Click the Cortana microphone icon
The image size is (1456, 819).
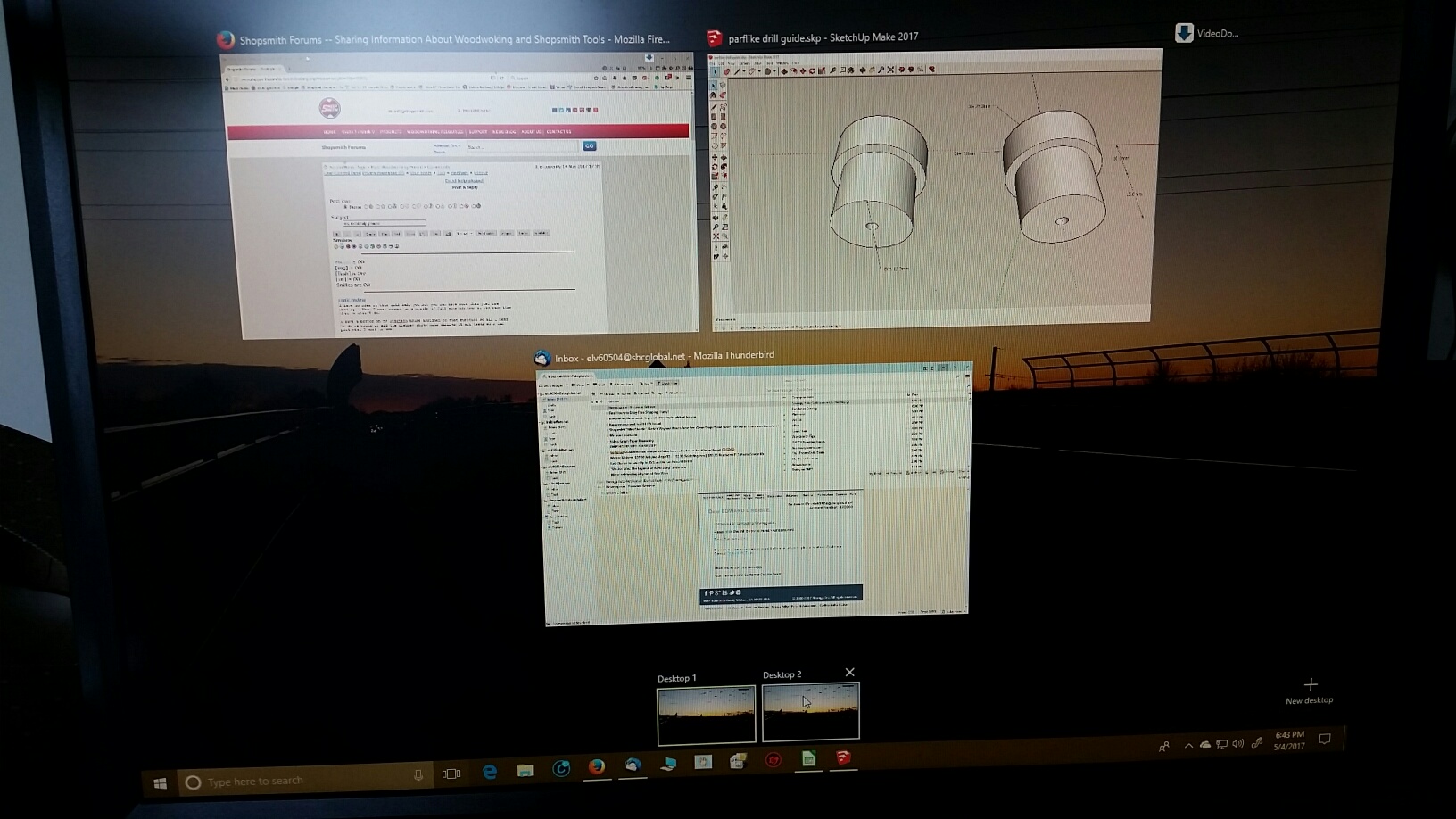tap(418, 775)
